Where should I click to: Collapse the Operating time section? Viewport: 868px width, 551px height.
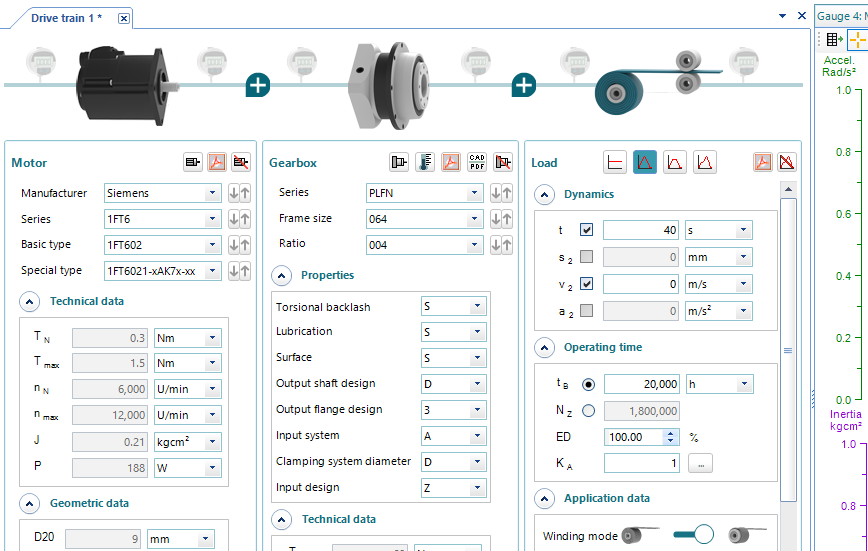click(545, 348)
